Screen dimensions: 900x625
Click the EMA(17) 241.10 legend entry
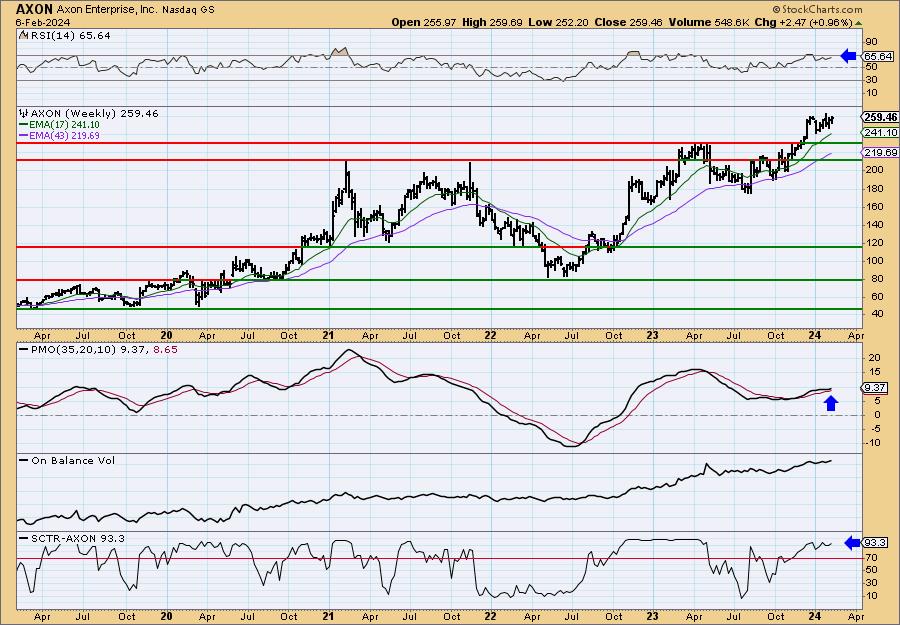click(x=64, y=125)
